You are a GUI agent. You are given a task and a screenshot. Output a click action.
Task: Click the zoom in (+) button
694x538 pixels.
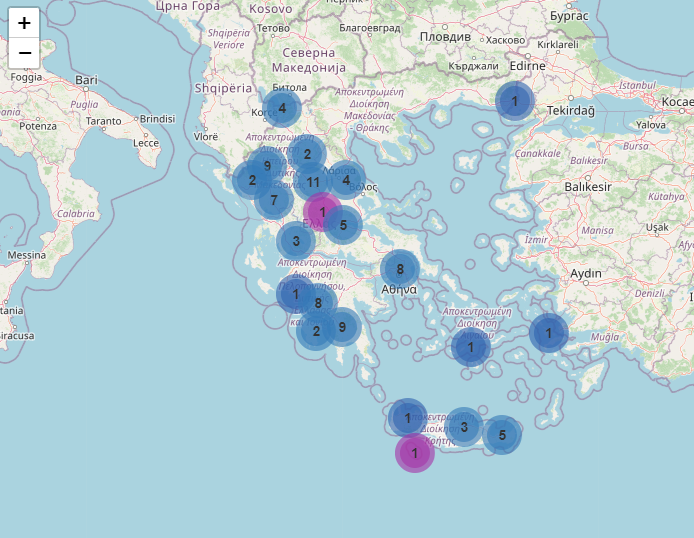(24, 23)
